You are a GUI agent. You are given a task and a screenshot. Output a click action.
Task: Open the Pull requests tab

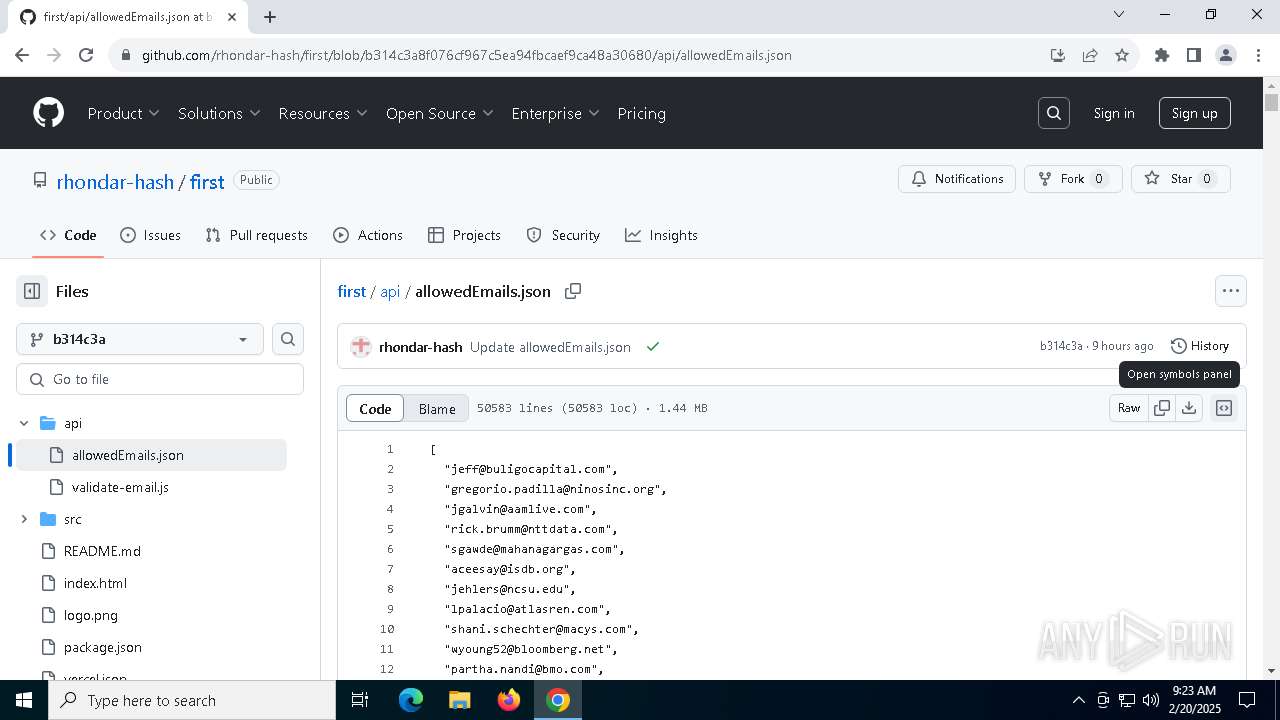click(x=256, y=235)
